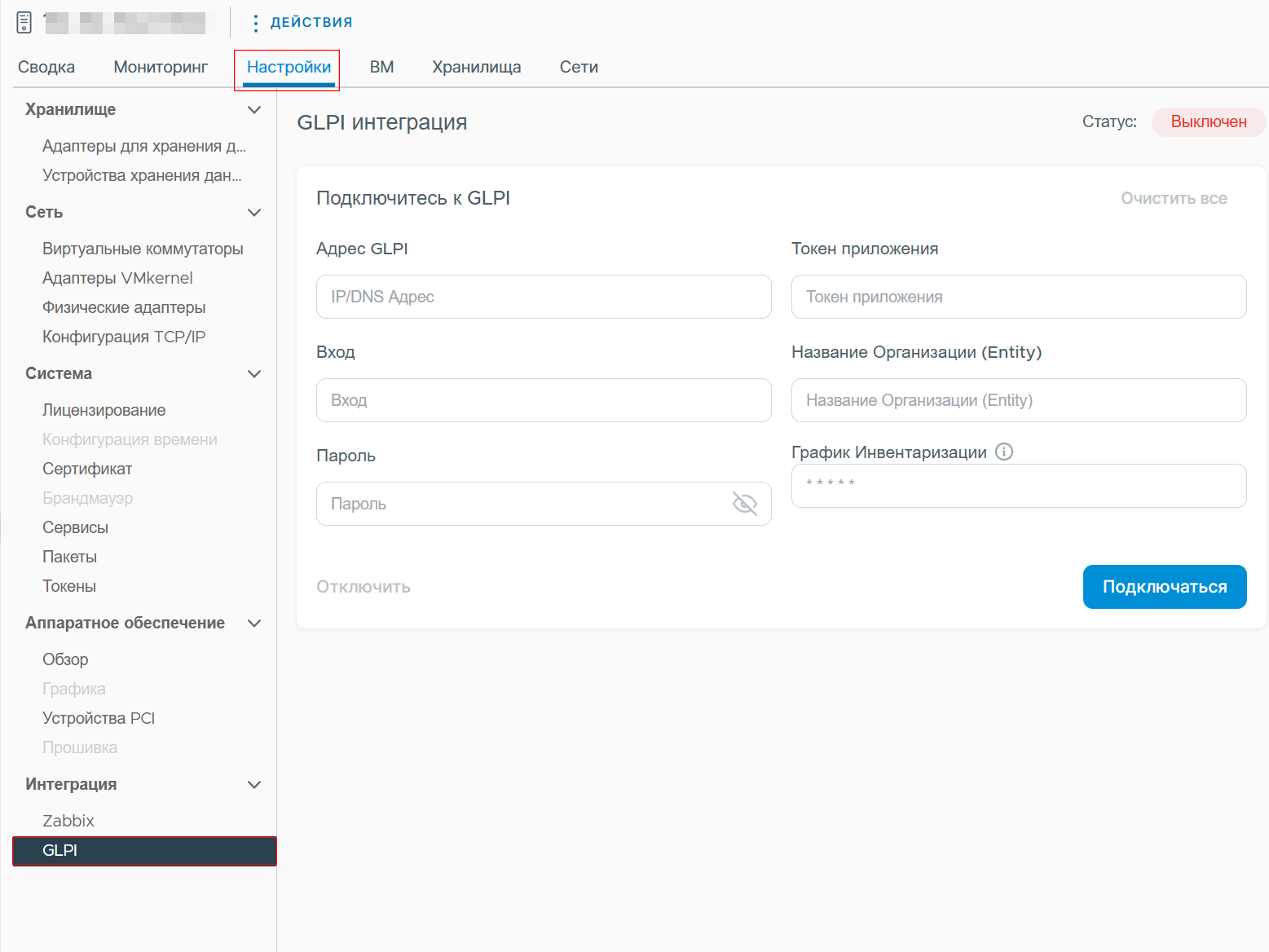
Task: Open the Сети tab
Action: pyautogui.click(x=579, y=67)
